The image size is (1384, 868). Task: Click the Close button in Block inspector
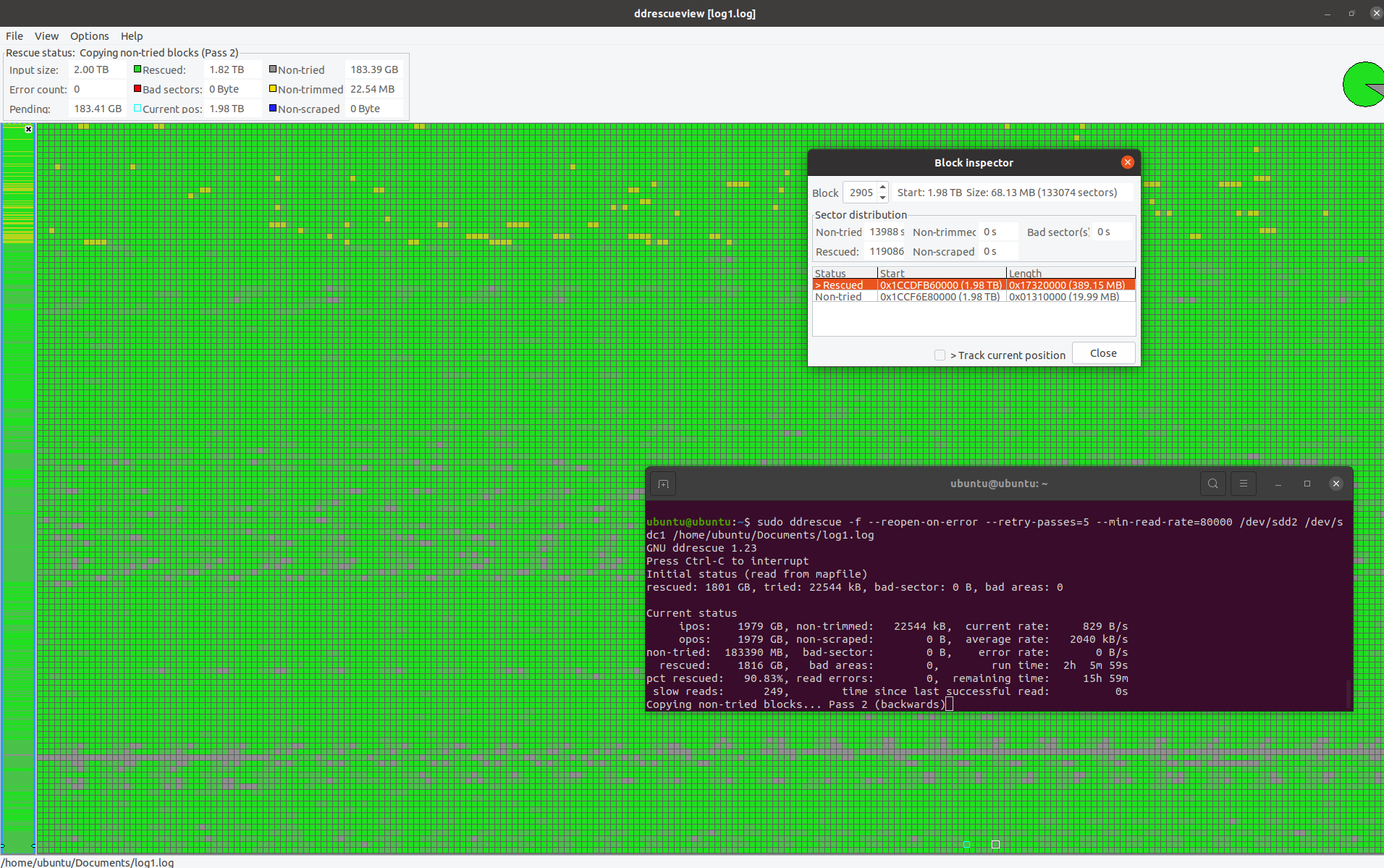1103,353
